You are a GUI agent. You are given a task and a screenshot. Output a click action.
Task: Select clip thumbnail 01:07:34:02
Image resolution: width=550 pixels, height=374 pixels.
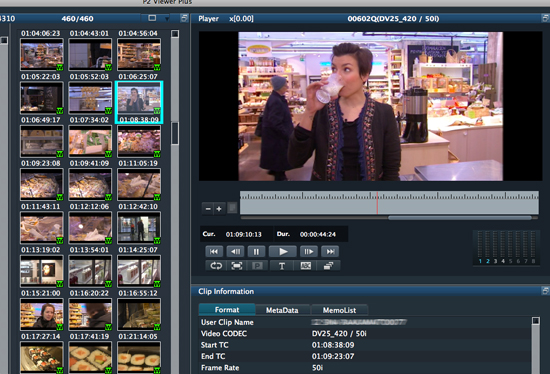[x=90, y=98]
